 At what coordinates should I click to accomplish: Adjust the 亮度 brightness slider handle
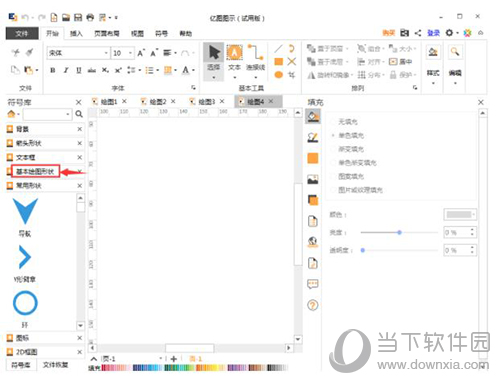click(x=399, y=232)
